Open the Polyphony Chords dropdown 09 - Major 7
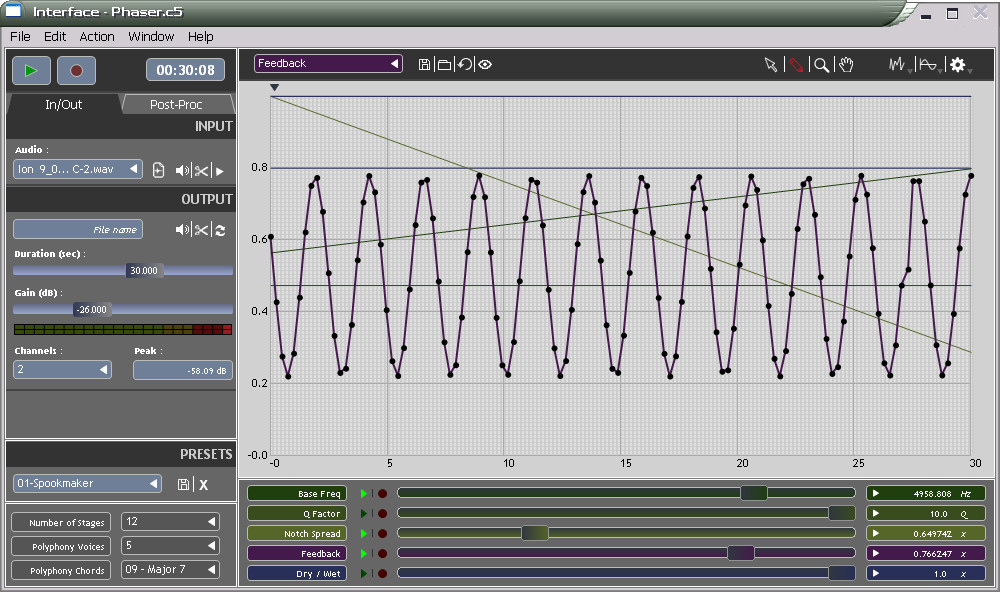The image size is (1000, 592). pos(170,569)
